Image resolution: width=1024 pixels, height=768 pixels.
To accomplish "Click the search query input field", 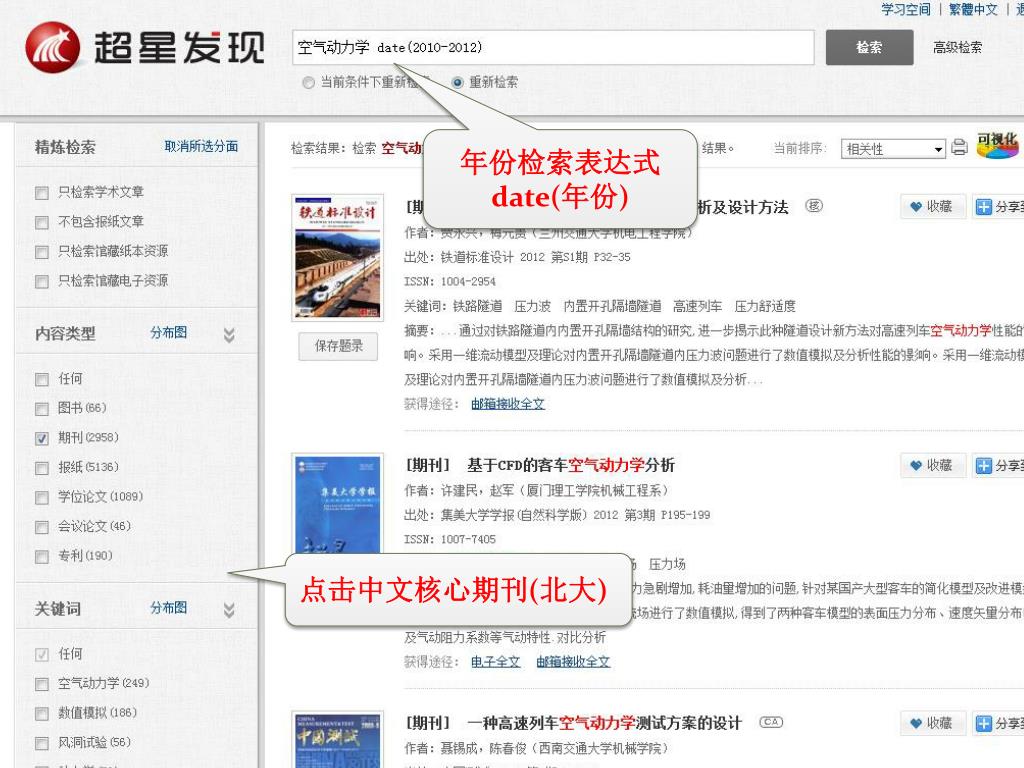I will pos(553,47).
